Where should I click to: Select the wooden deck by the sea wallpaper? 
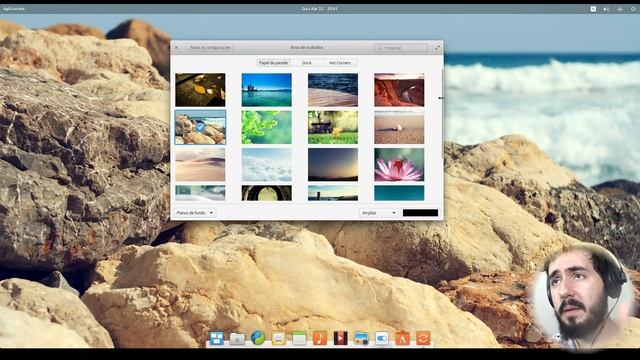click(333, 90)
